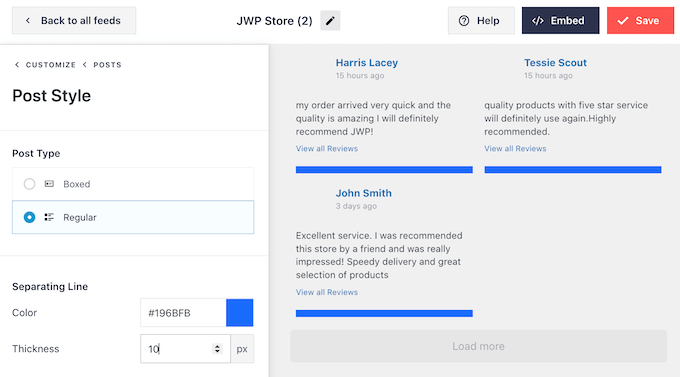This screenshot has width=680, height=377.
Task: Click the Post Style heading
Action: 52,96
